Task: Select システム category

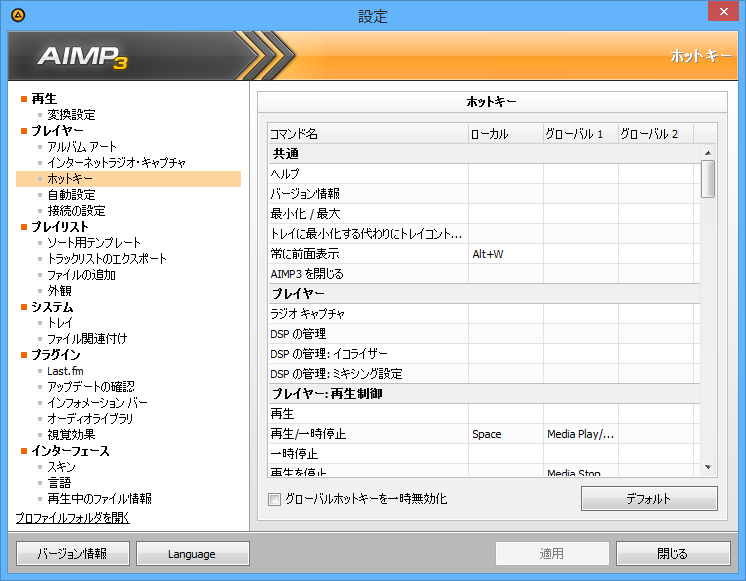Action: click(x=52, y=307)
